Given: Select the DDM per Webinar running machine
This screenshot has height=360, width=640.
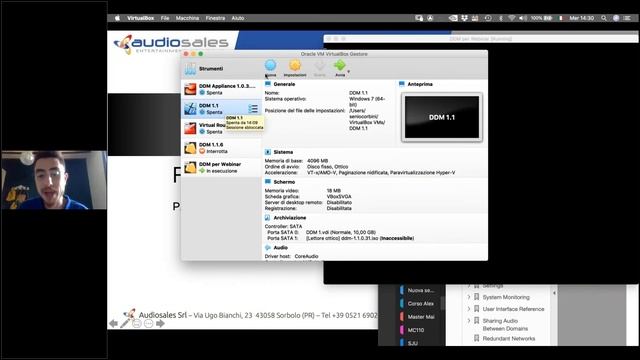Looking at the screenshot, I should [x=221, y=167].
